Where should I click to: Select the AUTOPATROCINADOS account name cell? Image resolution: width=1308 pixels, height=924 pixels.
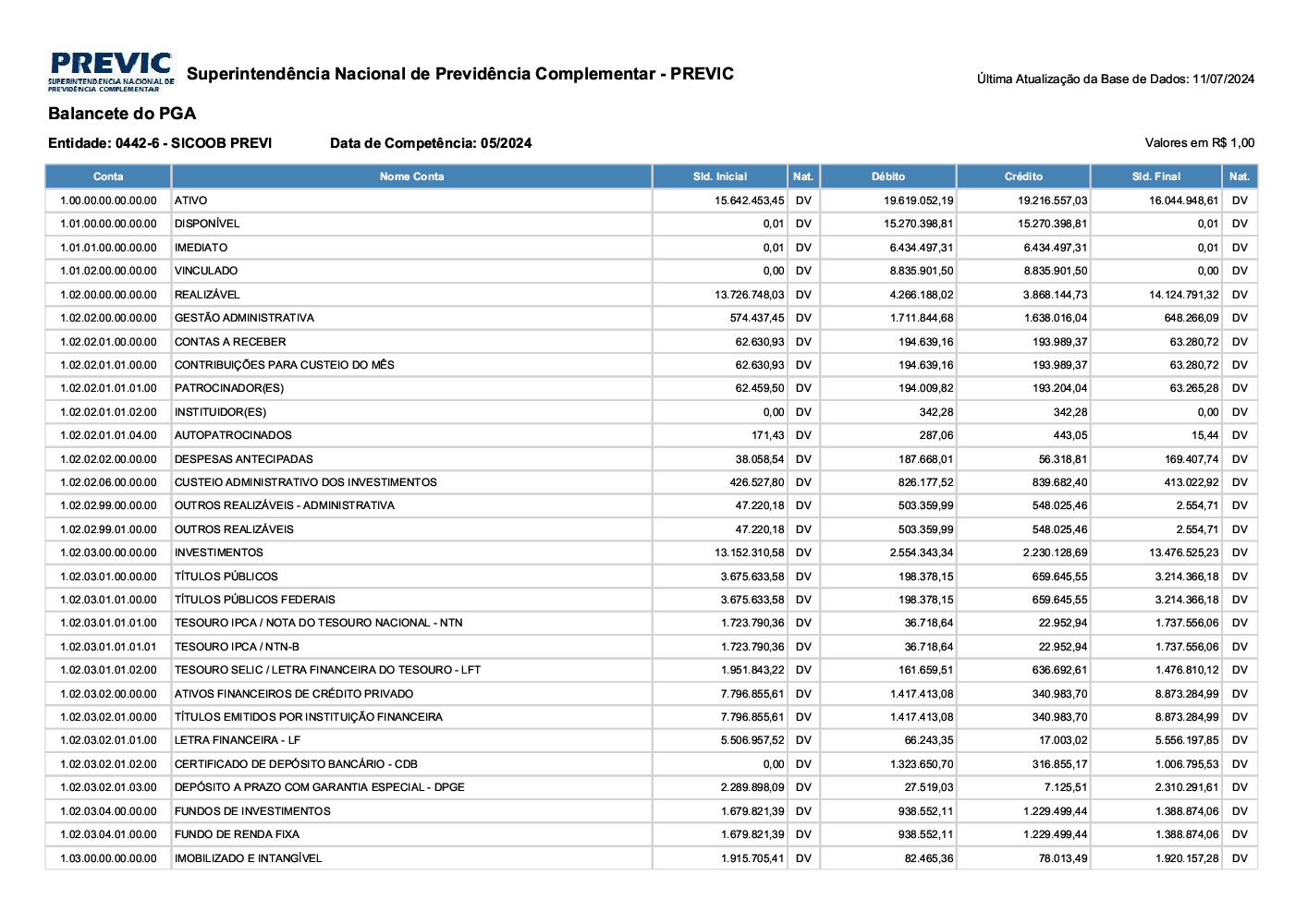(233, 435)
